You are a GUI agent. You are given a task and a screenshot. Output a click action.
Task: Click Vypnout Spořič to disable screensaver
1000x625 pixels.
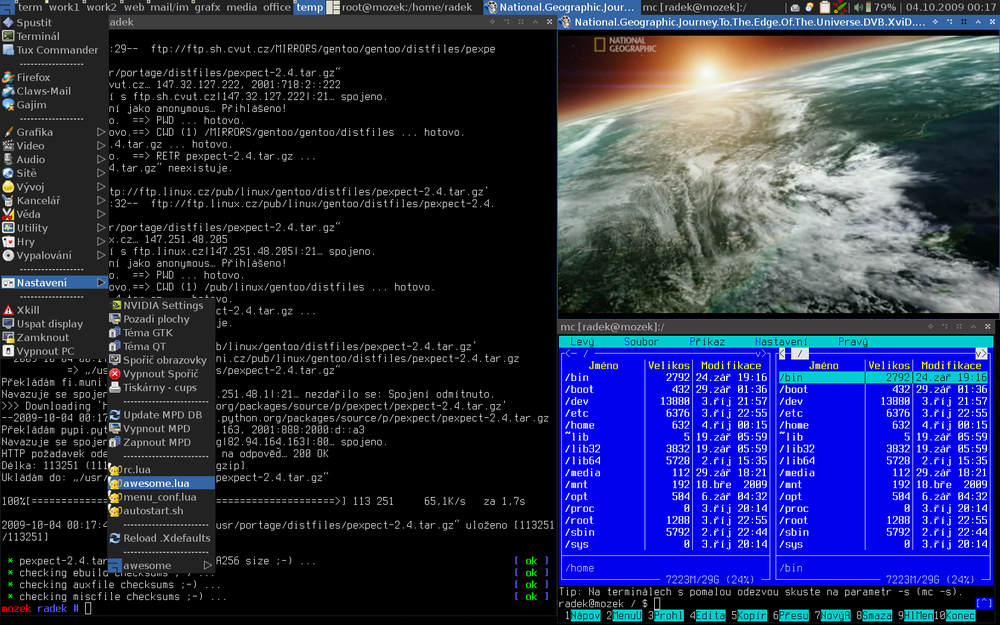coord(160,374)
